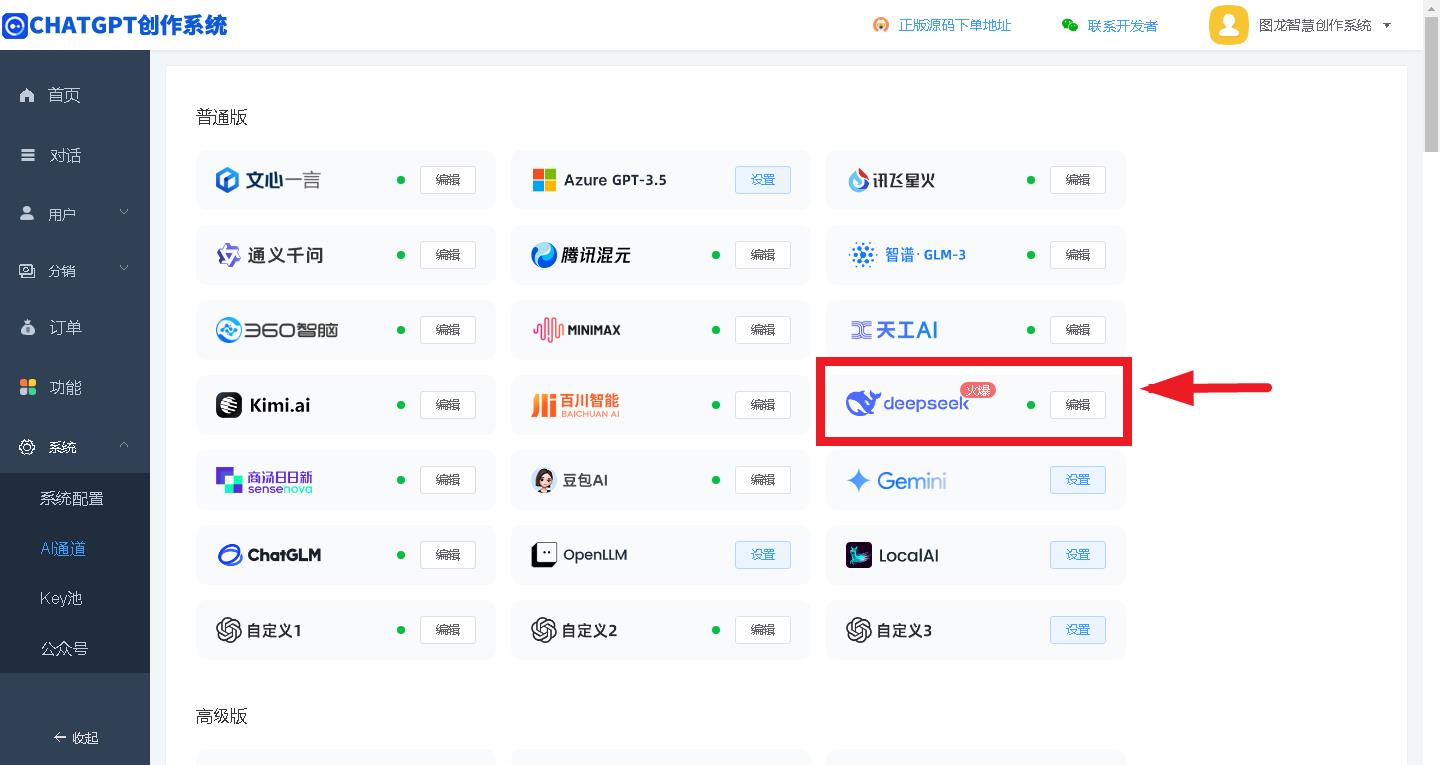Click 设置 button for Azure GPT-3.5
Screen dimensions: 1440x765
coord(763,180)
